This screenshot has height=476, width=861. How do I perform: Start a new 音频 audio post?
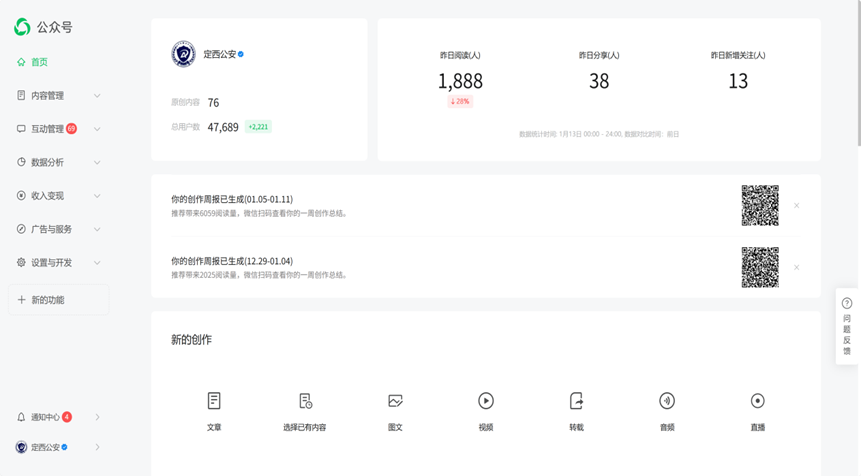667,401
